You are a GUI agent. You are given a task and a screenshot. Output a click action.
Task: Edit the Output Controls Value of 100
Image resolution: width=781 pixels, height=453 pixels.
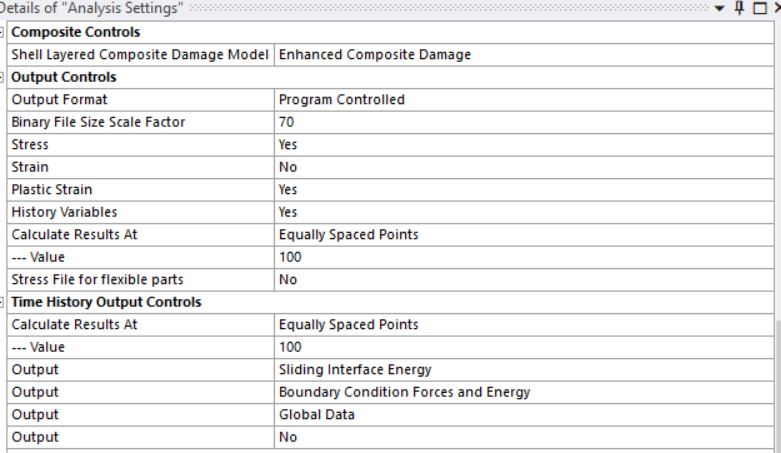tap(524, 257)
